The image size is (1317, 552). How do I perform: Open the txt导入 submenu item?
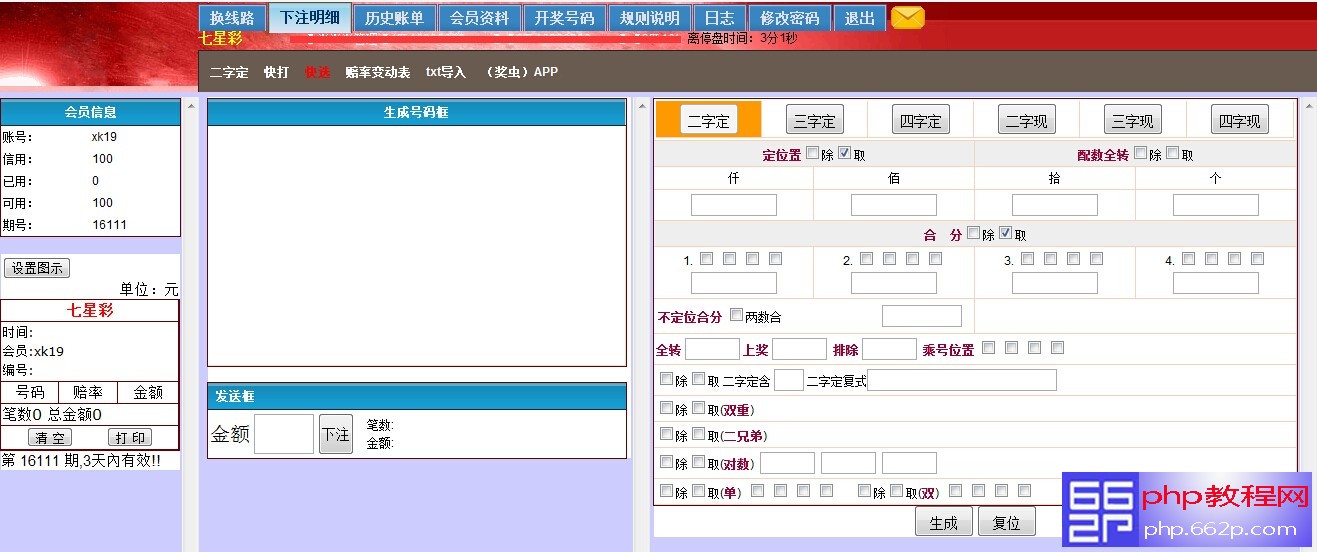coord(446,72)
